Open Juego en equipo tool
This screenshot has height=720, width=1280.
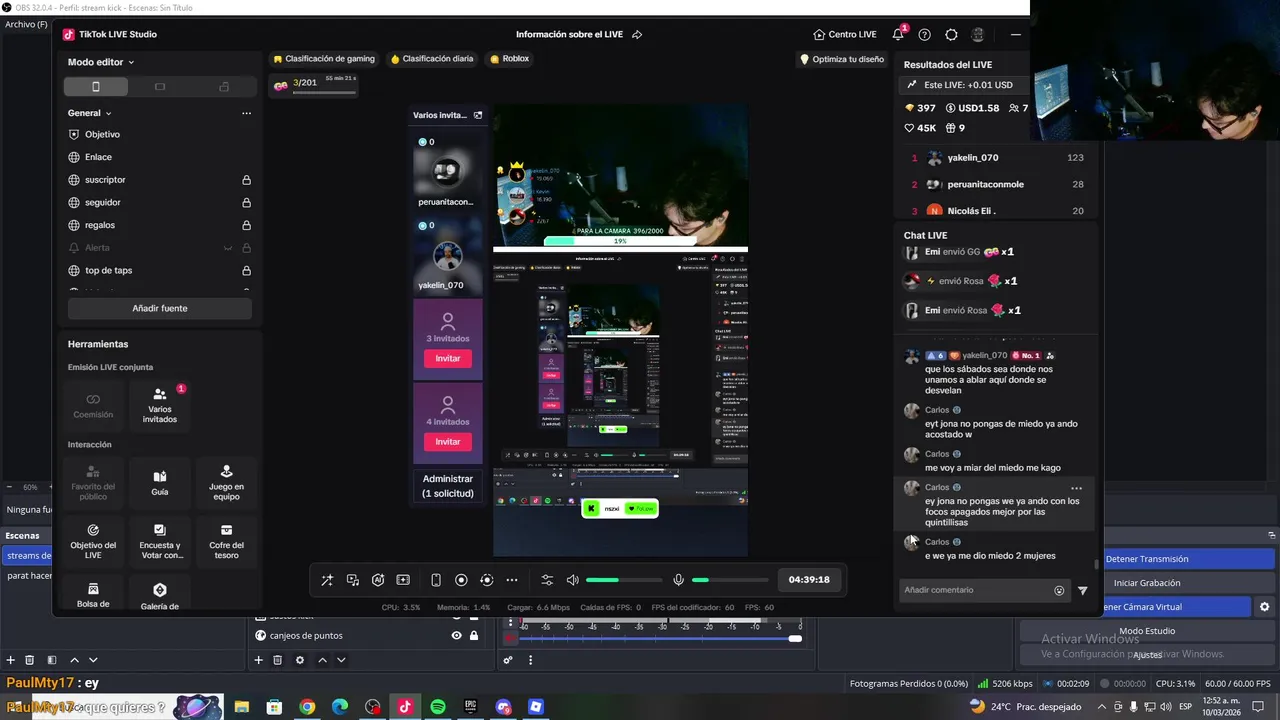point(226,483)
